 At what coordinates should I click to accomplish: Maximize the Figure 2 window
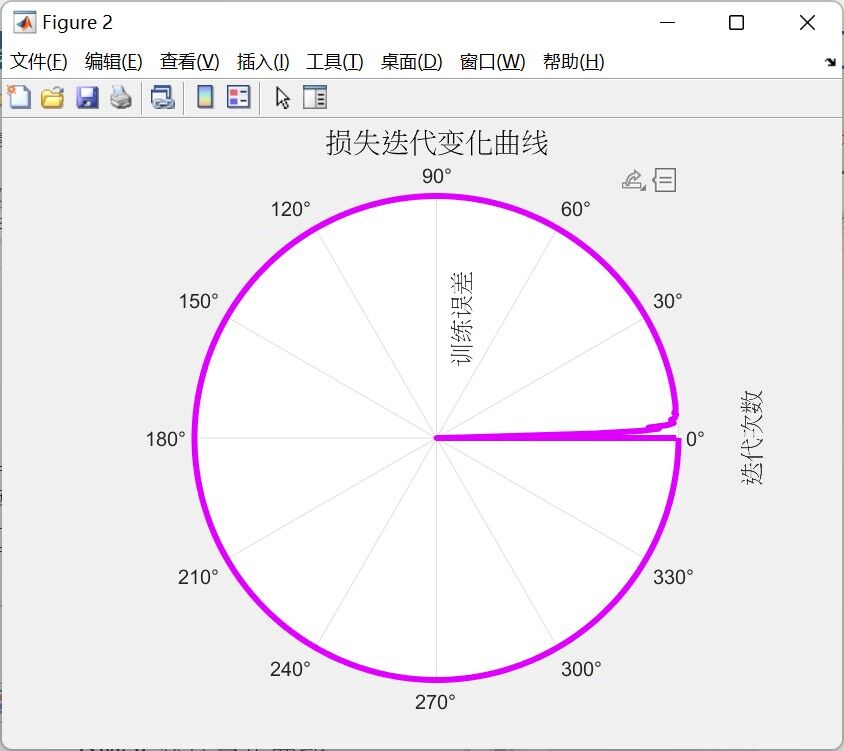(736, 23)
